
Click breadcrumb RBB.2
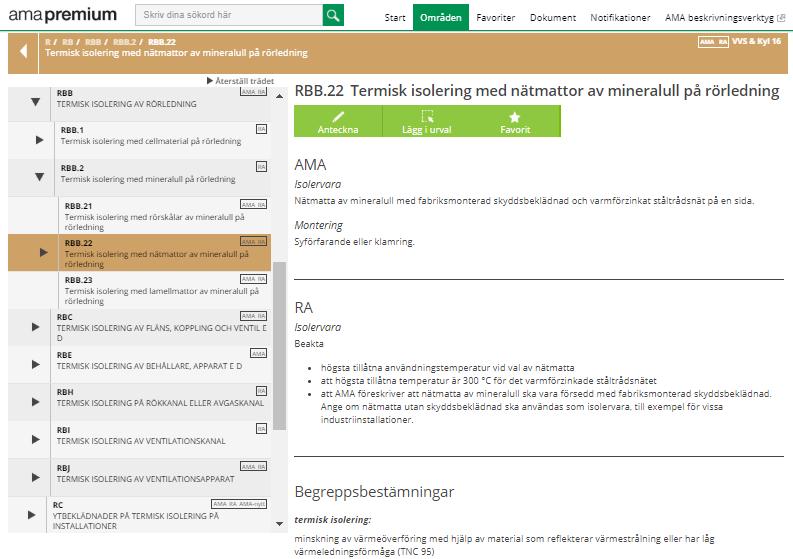point(124,42)
